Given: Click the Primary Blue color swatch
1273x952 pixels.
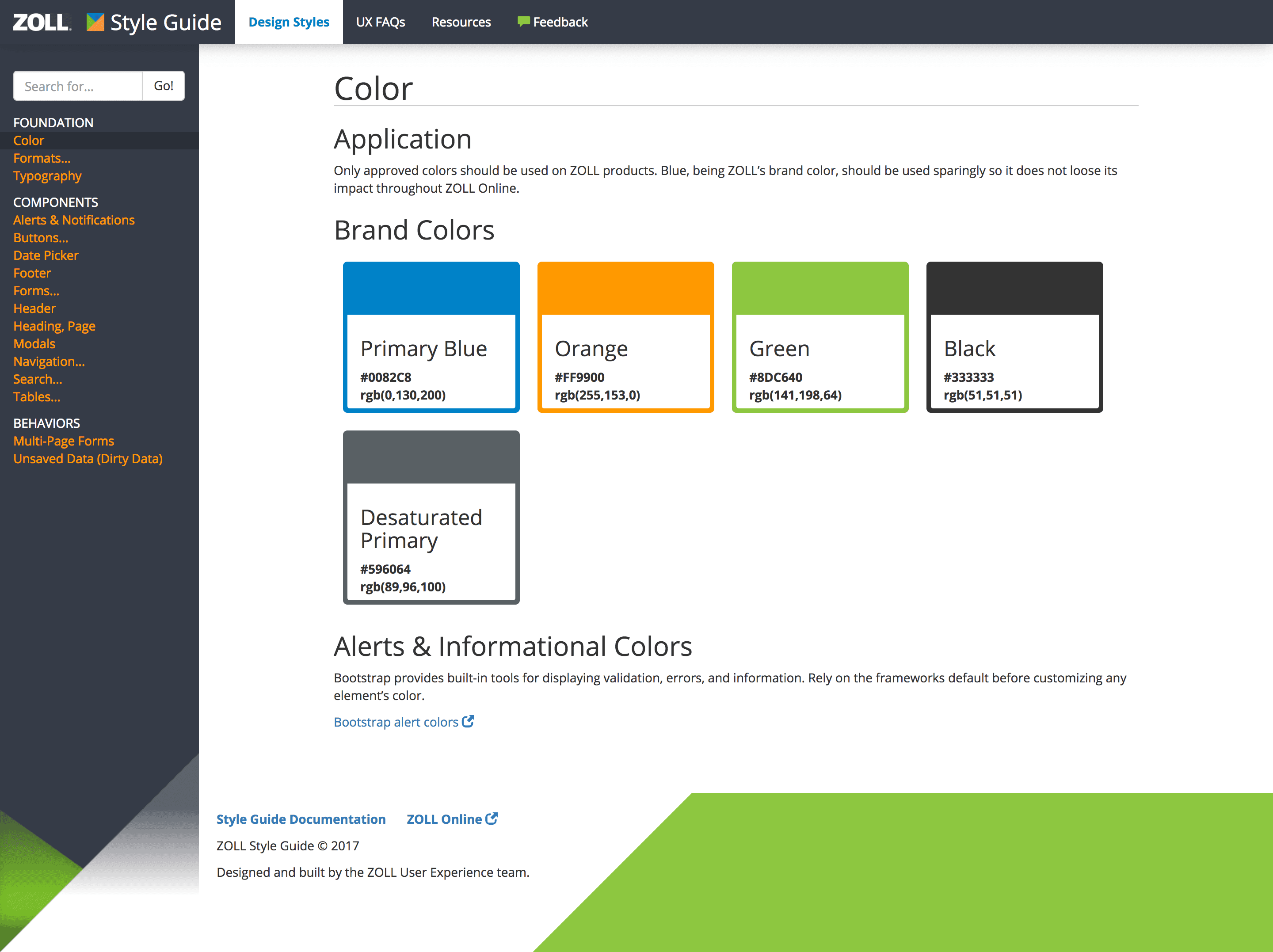Looking at the screenshot, I should coord(431,337).
